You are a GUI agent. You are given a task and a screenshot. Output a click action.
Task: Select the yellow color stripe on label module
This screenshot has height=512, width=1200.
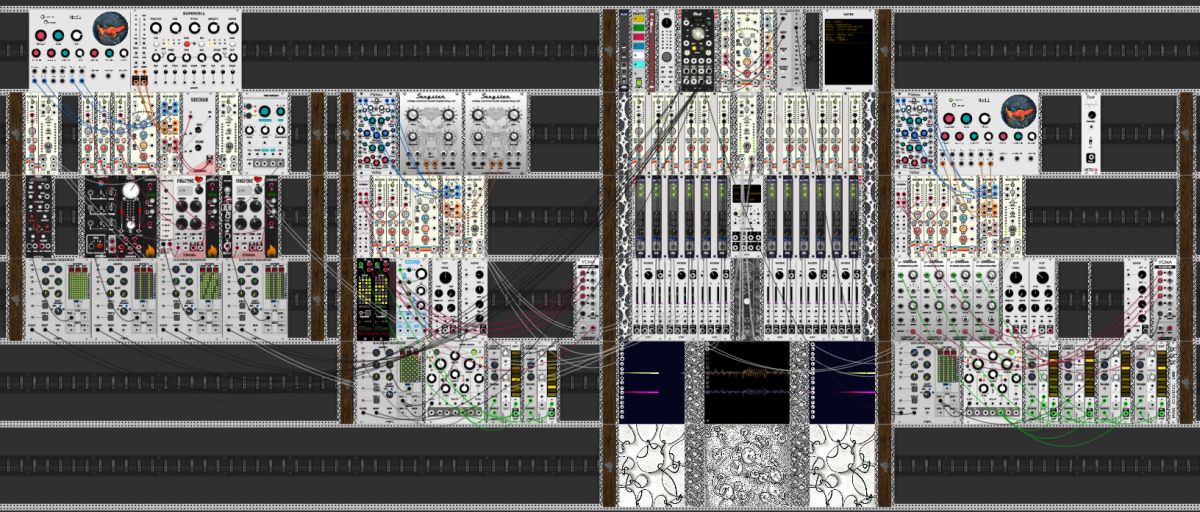click(639, 18)
